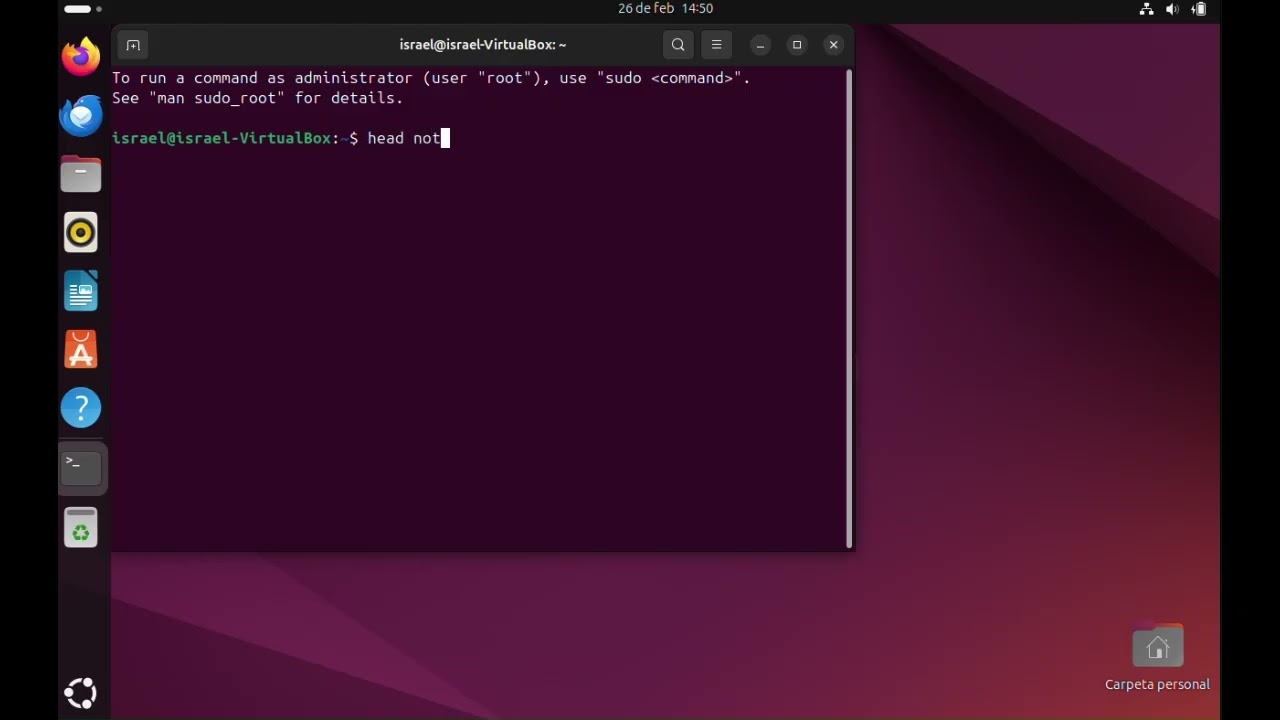Open the terminal hamburger menu
Screen dimensions: 1280x720
[716, 45]
